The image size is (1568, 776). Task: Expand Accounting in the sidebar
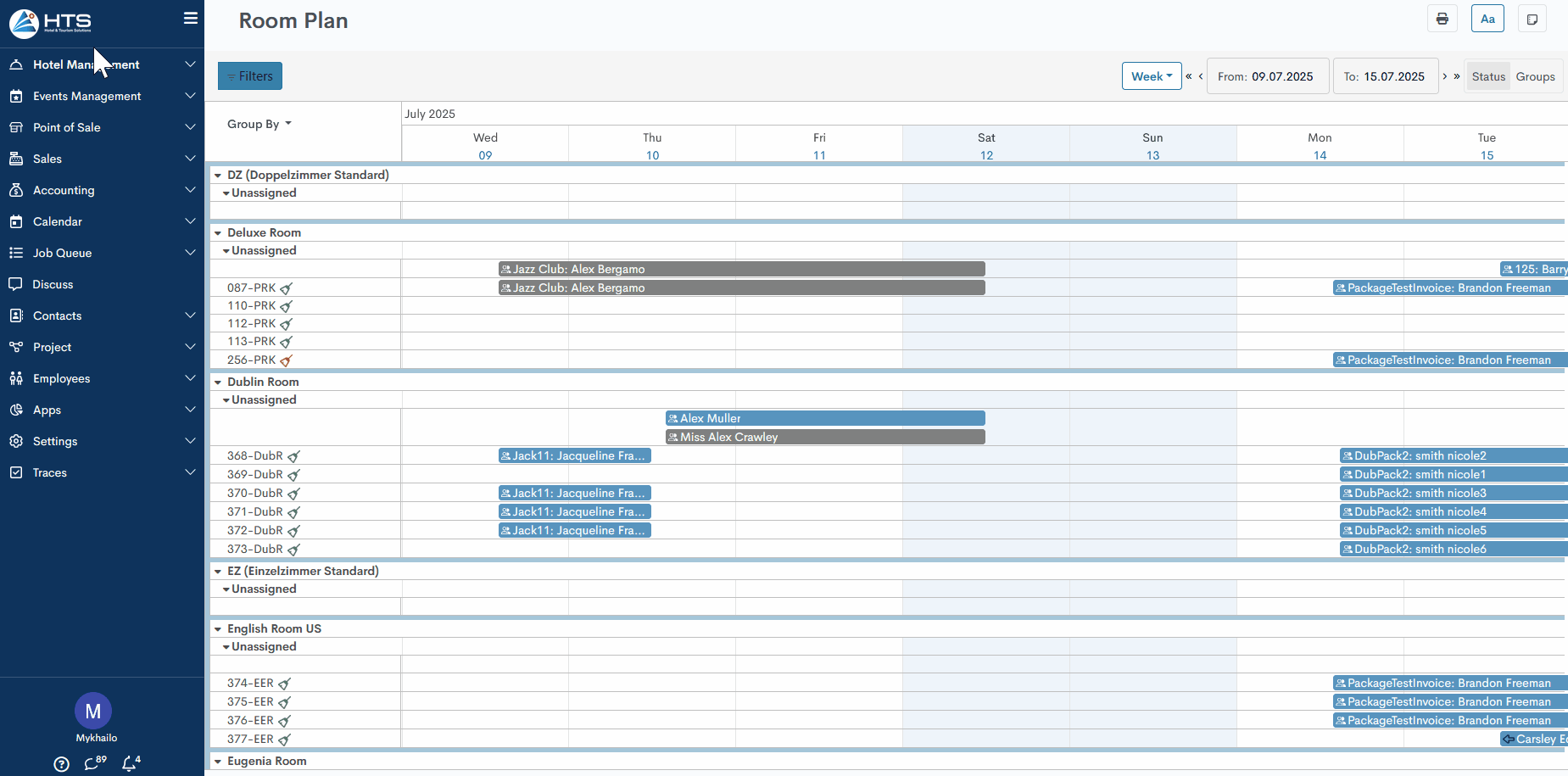point(102,190)
